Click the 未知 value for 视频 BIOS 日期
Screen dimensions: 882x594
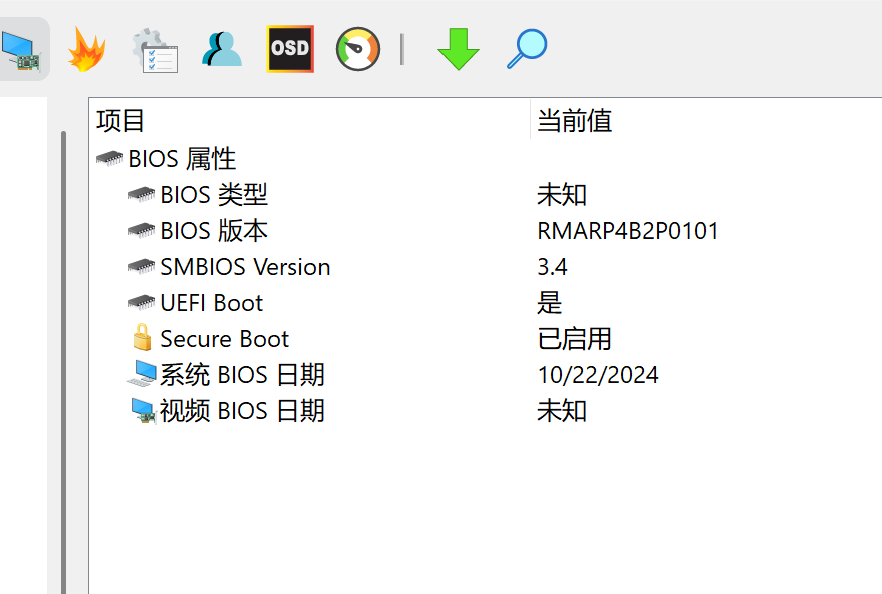(562, 411)
